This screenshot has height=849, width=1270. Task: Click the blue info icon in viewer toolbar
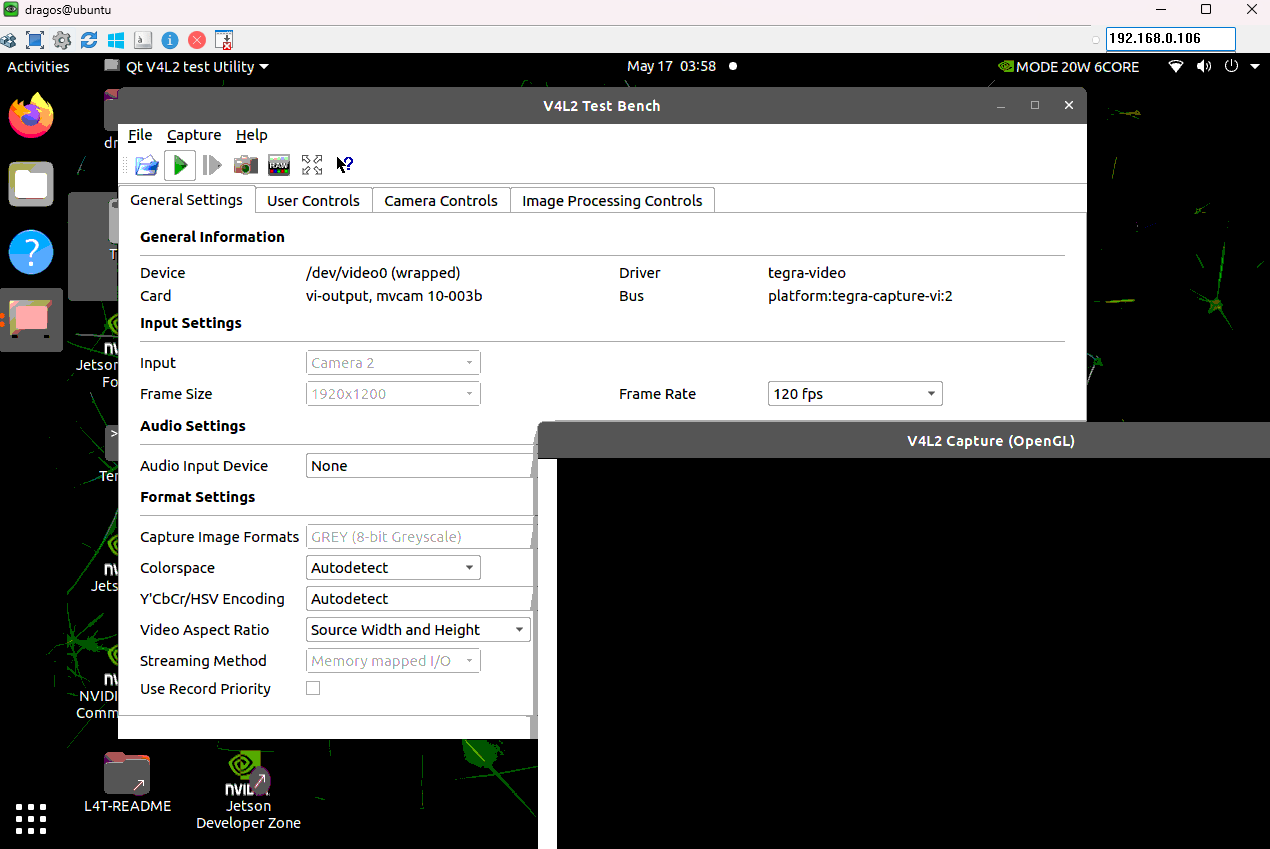(x=170, y=40)
